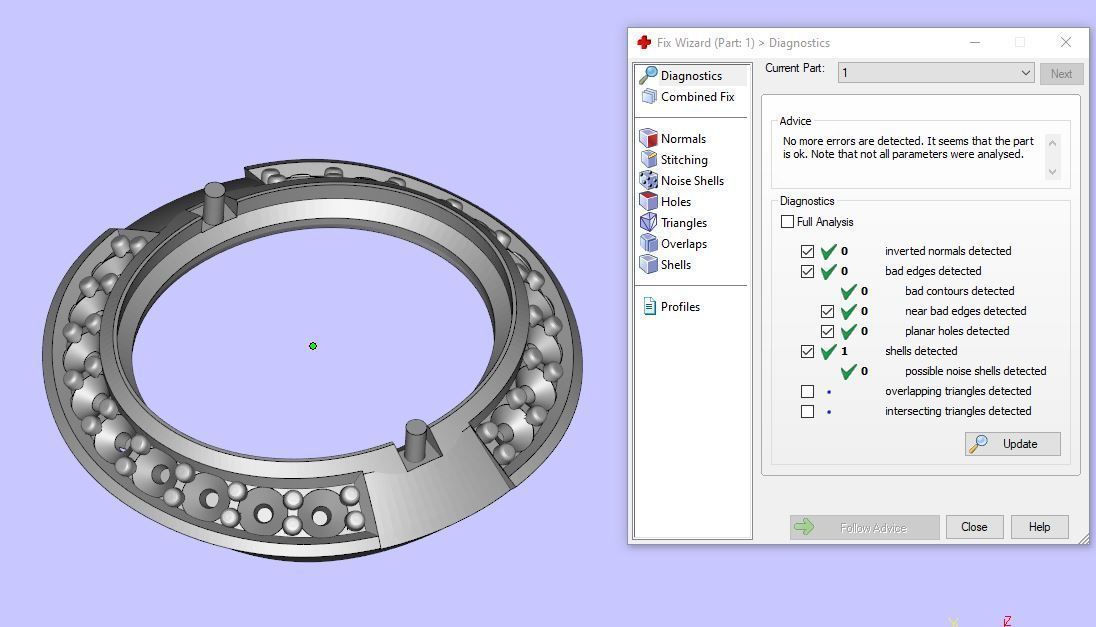The width and height of the screenshot is (1096, 627).
Task: Click the green checkmark beside inverted normals
Action: pyautogui.click(x=829, y=251)
